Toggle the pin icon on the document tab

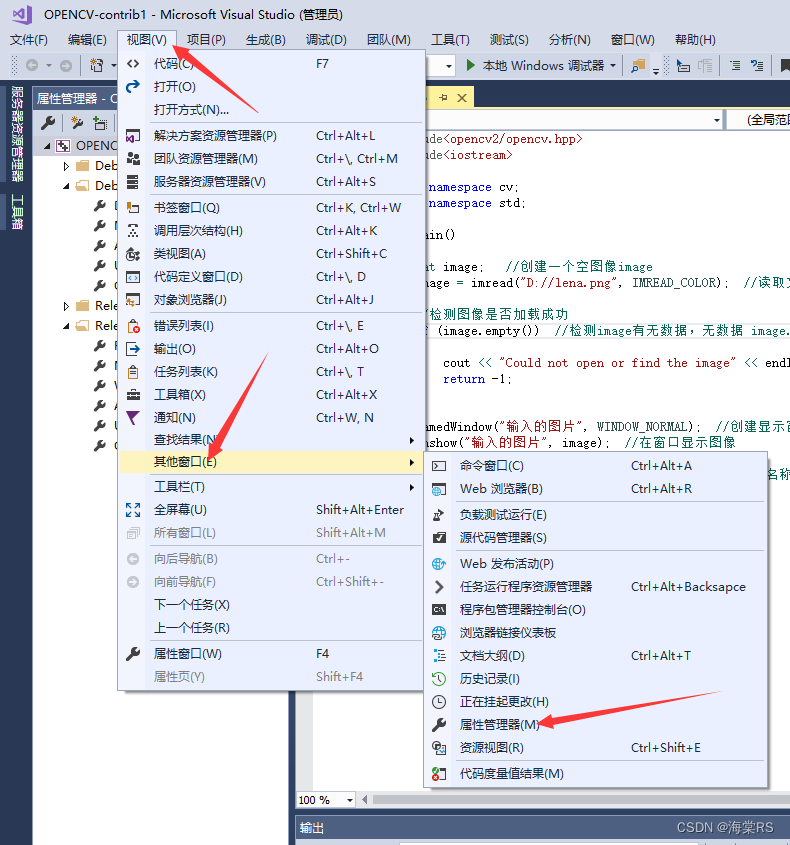[x=443, y=98]
